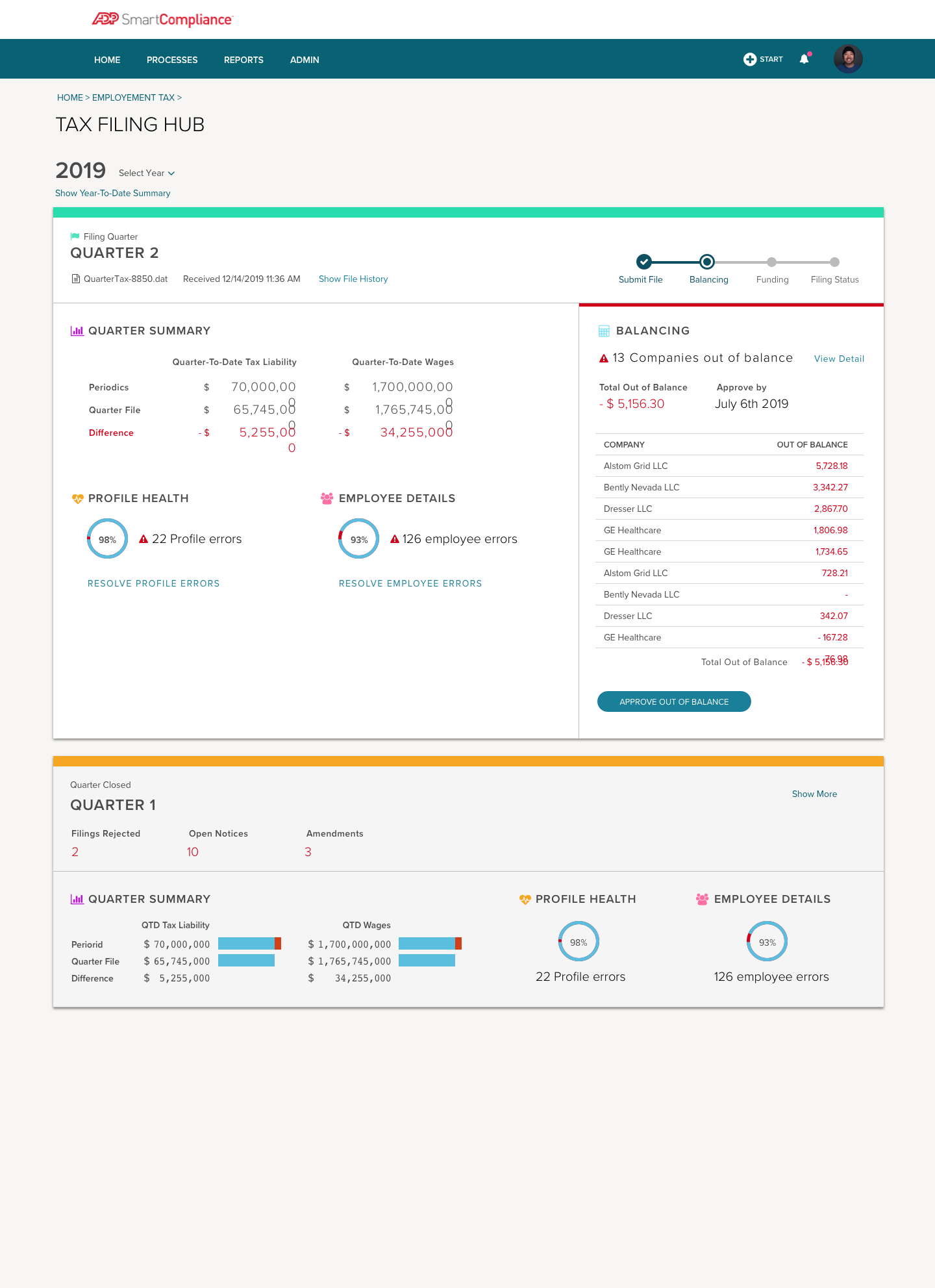Click the EMPLOYEMENT TAX breadcrumb link
935x1288 pixels.
pyautogui.click(x=133, y=97)
